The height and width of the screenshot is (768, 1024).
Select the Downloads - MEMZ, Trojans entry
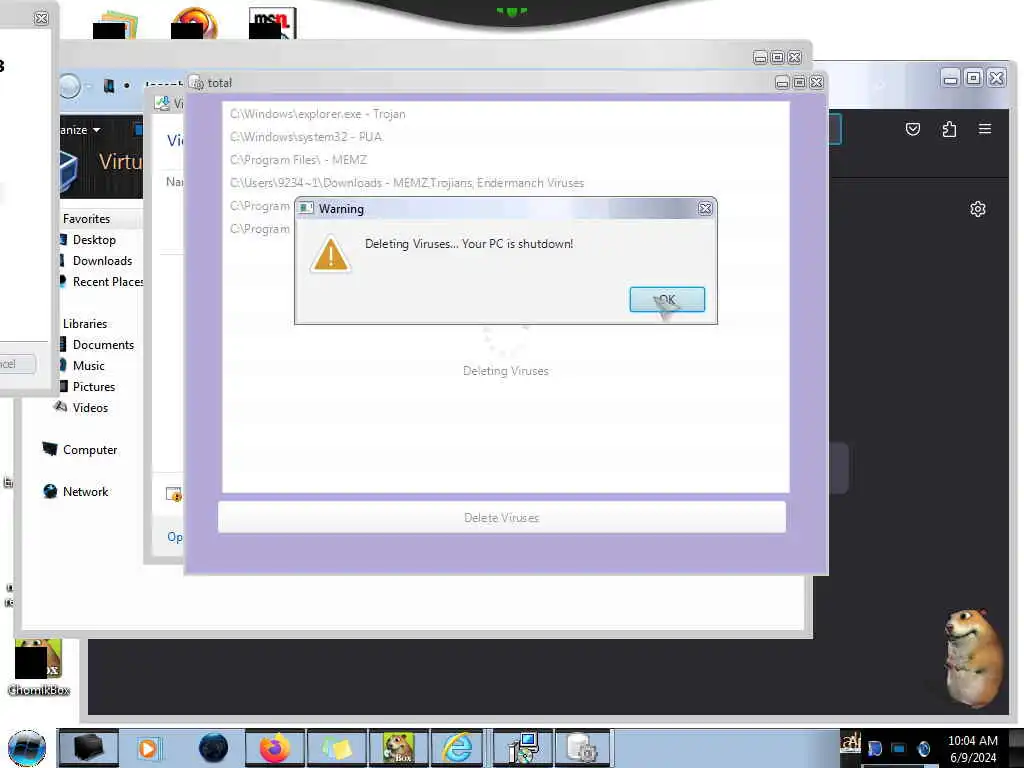point(407,183)
